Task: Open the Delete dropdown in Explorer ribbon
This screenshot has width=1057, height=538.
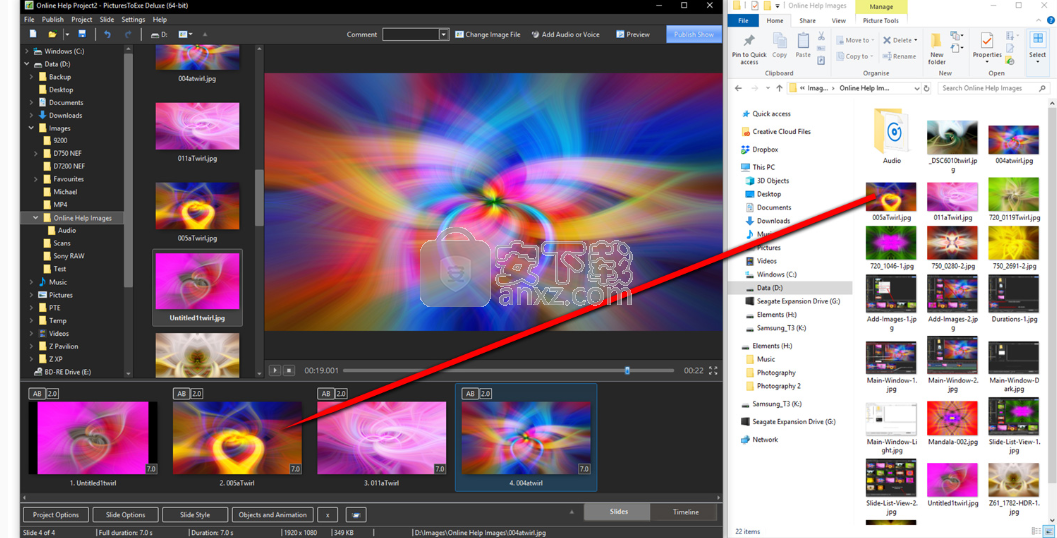Action: [916, 40]
